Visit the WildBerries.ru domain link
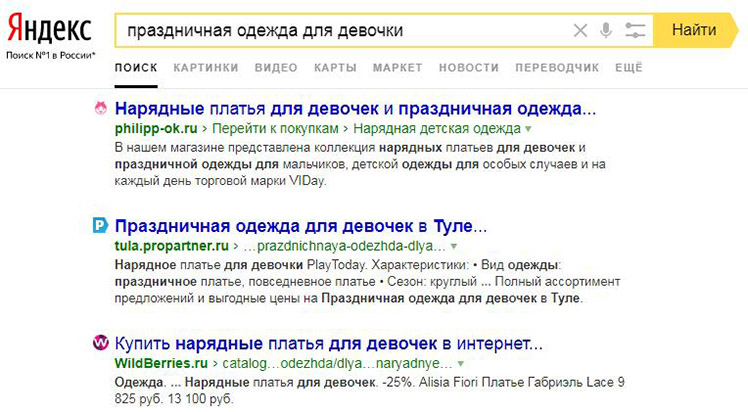 161,363
